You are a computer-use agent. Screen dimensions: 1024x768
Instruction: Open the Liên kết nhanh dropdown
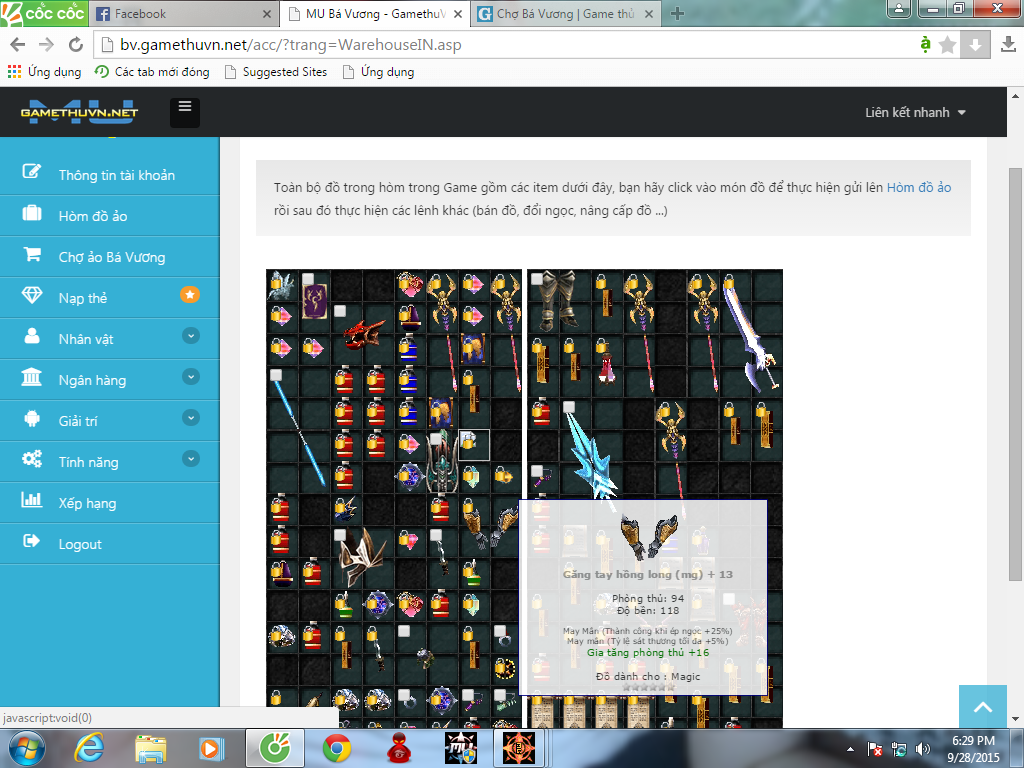click(915, 112)
